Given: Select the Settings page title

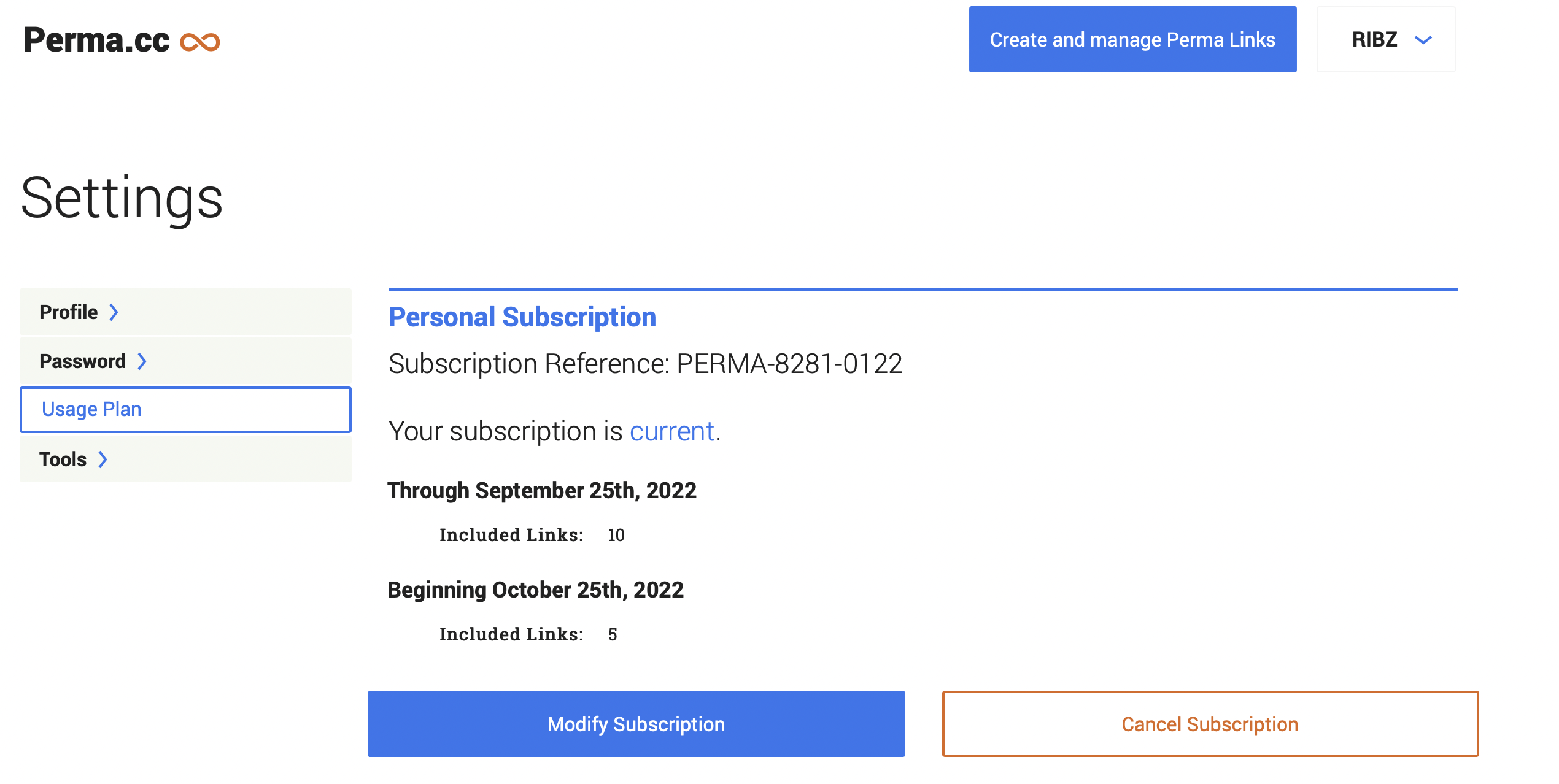Looking at the screenshot, I should click(121, 199).
